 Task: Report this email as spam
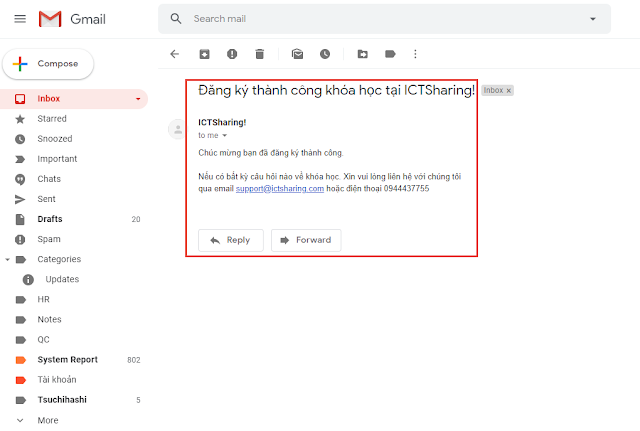tap(232, 54)
